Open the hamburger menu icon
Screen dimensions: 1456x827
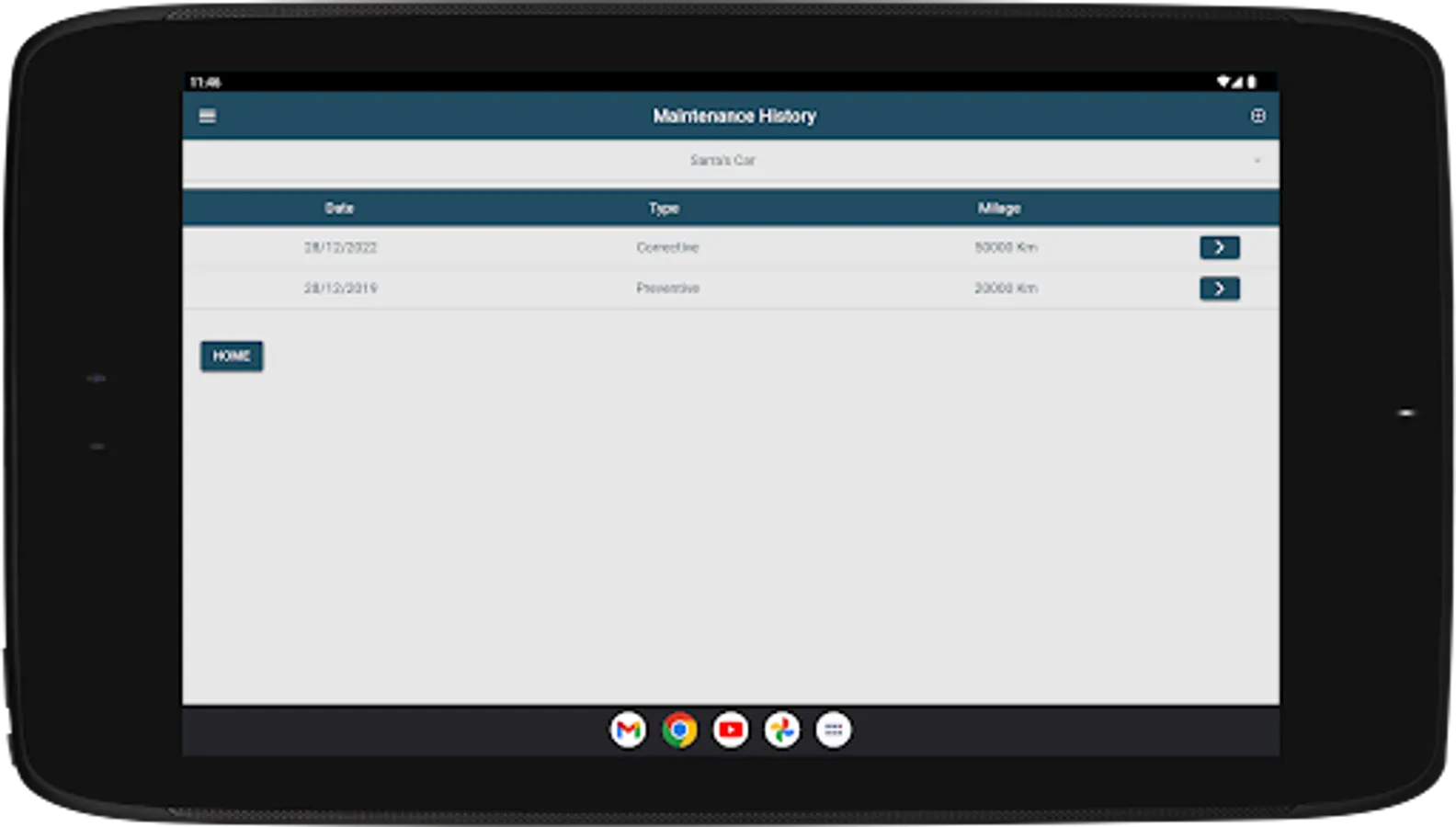[208, 117]
